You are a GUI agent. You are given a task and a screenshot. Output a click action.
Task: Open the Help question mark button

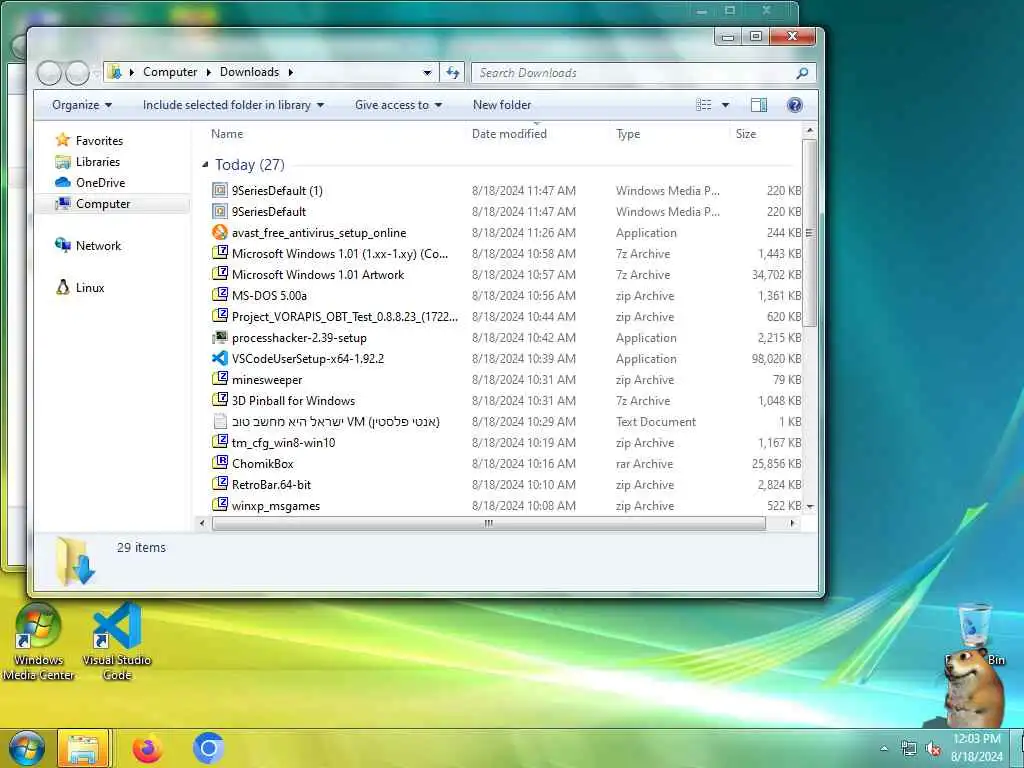[x=795, y=105]
